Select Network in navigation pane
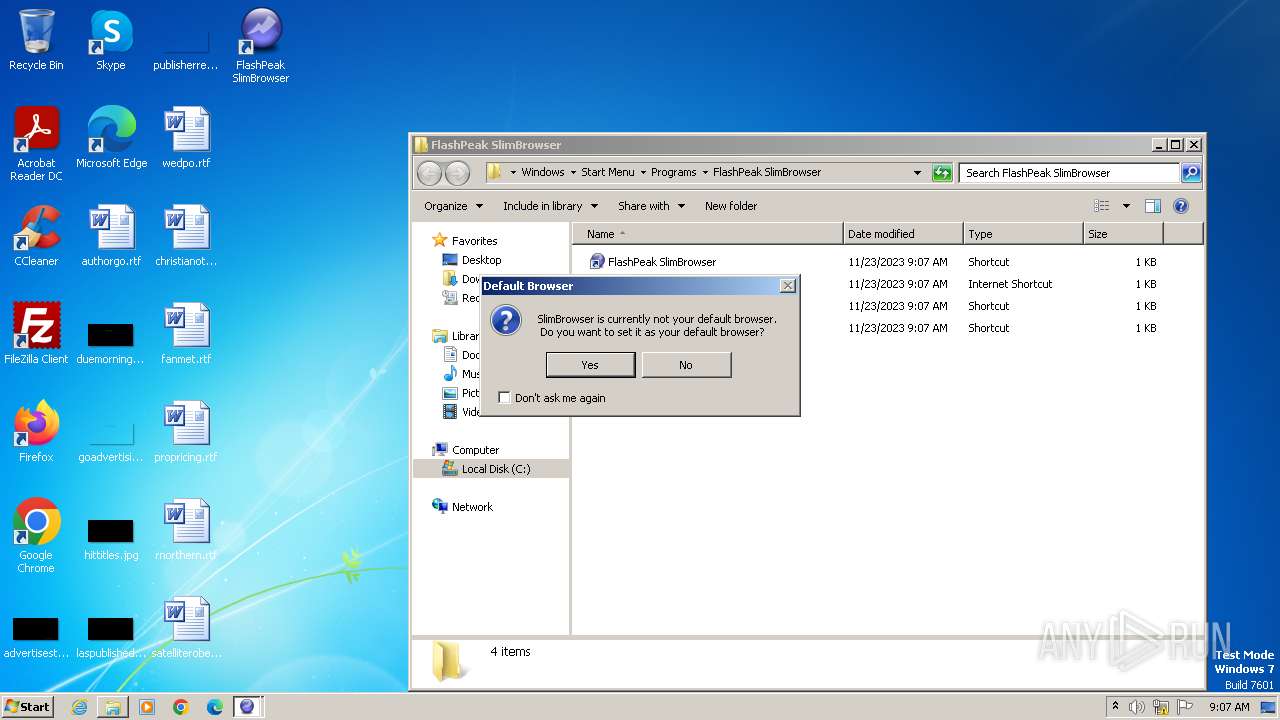This screenshot has height=720, width=1280. click(x=472, y=507)
